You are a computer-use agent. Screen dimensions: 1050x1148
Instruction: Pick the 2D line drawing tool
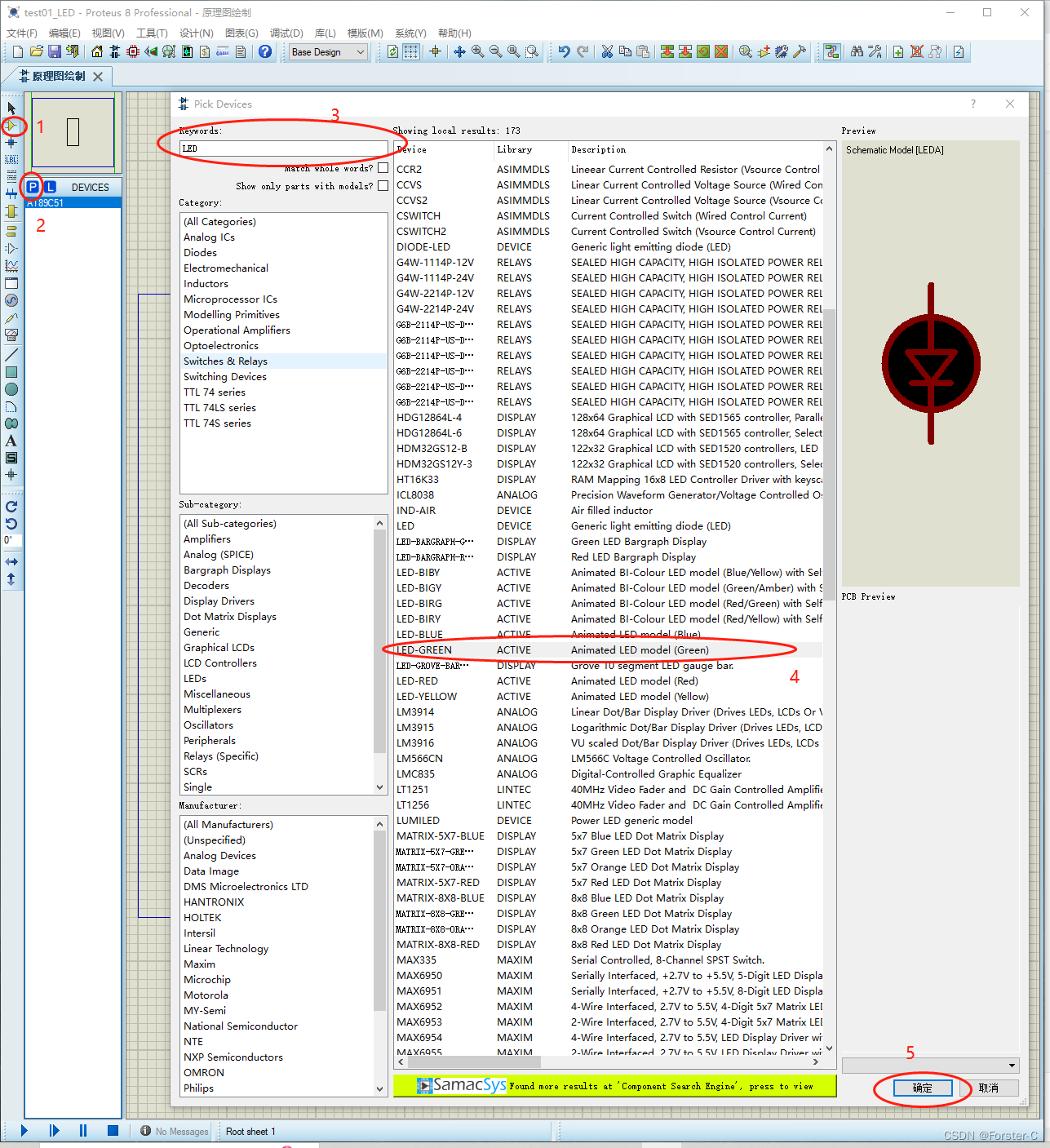(x=11, y=355)
